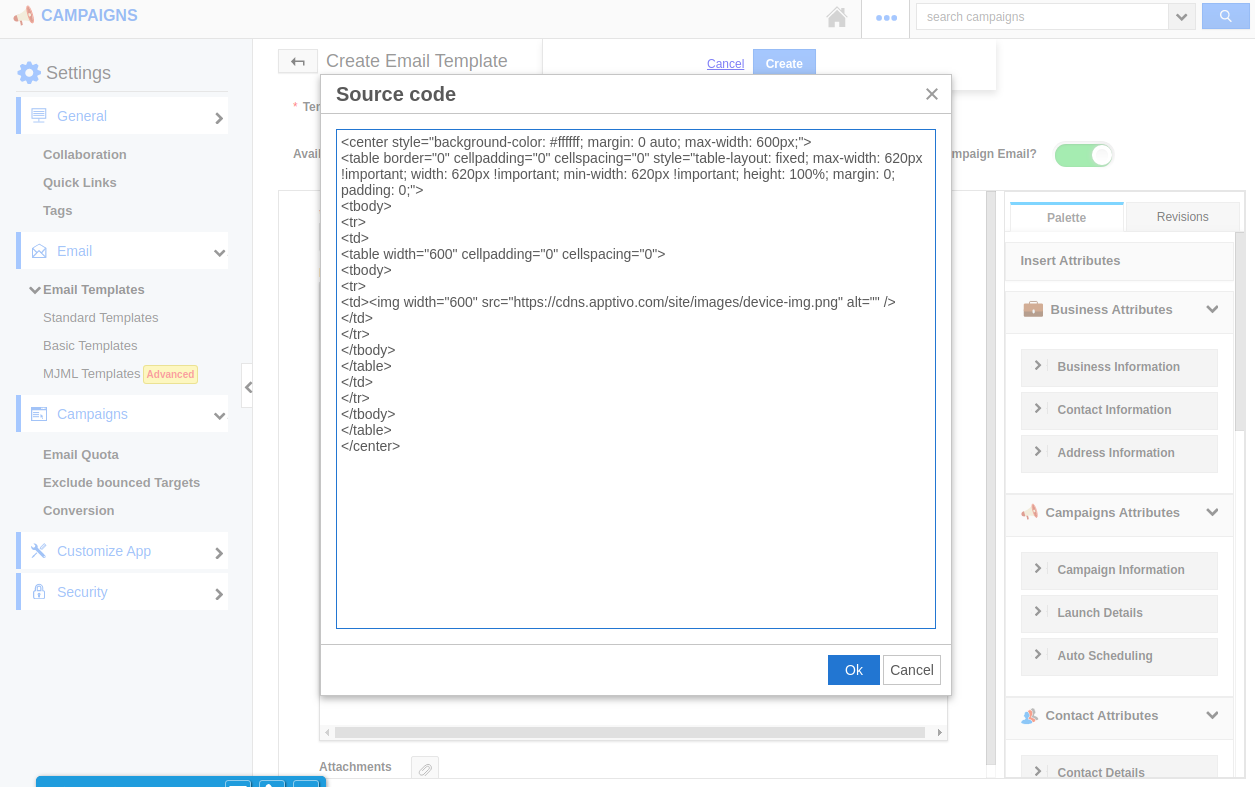
Task: Open Quick Links settings
Action: [80, 183]
